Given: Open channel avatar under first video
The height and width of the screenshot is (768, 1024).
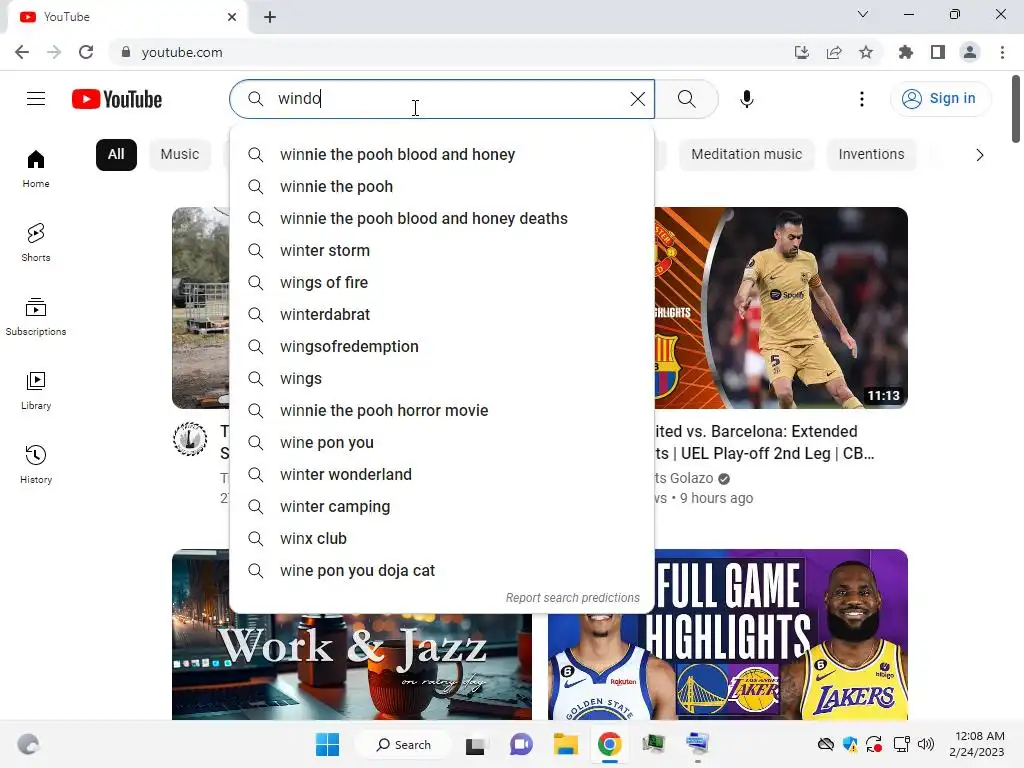Looking at the screenshot, I should click(x=190, y=439).
